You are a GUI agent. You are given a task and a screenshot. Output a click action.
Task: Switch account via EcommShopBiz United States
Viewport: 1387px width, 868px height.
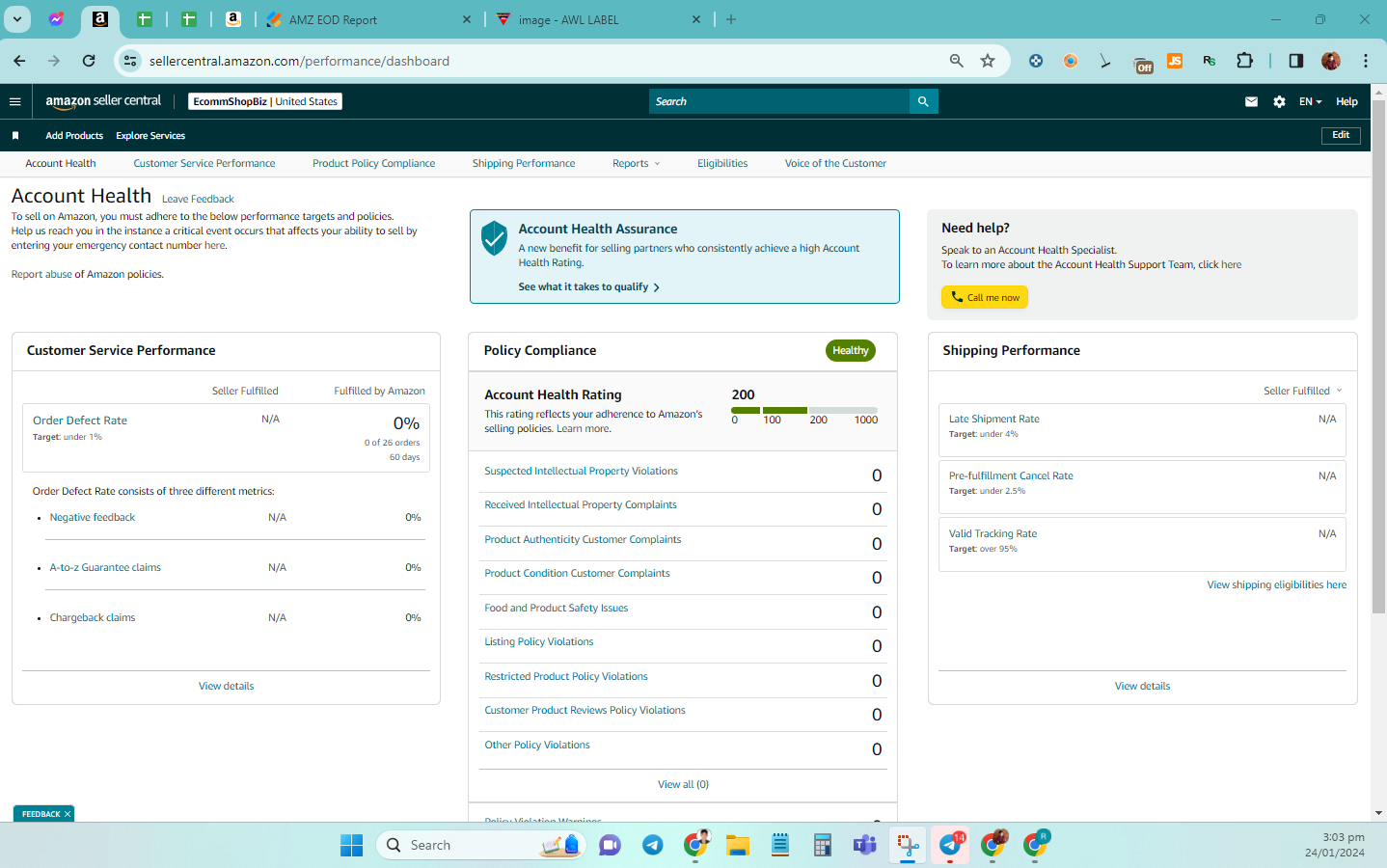coord(265,101)
